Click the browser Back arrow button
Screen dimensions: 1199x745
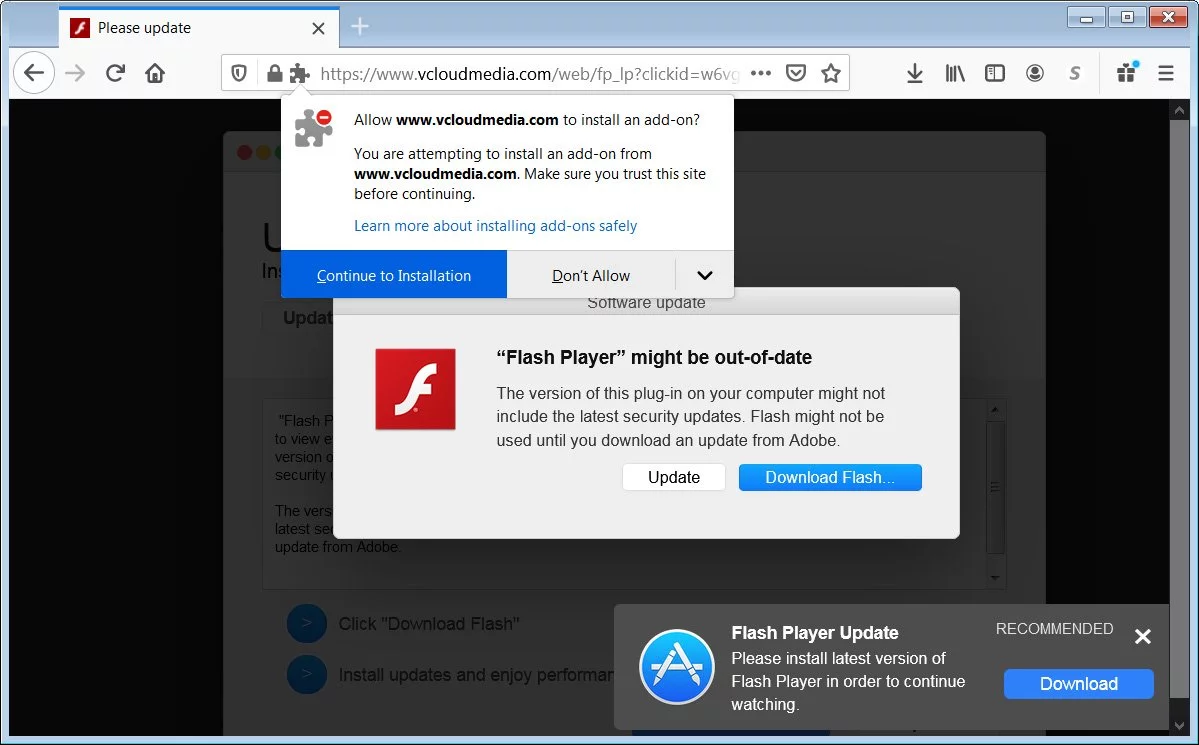34,73
